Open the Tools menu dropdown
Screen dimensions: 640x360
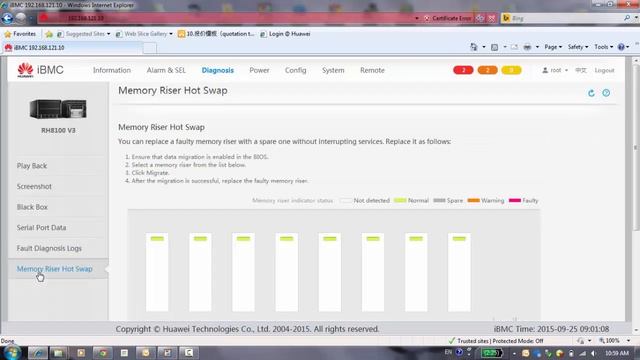coord(603,47)
